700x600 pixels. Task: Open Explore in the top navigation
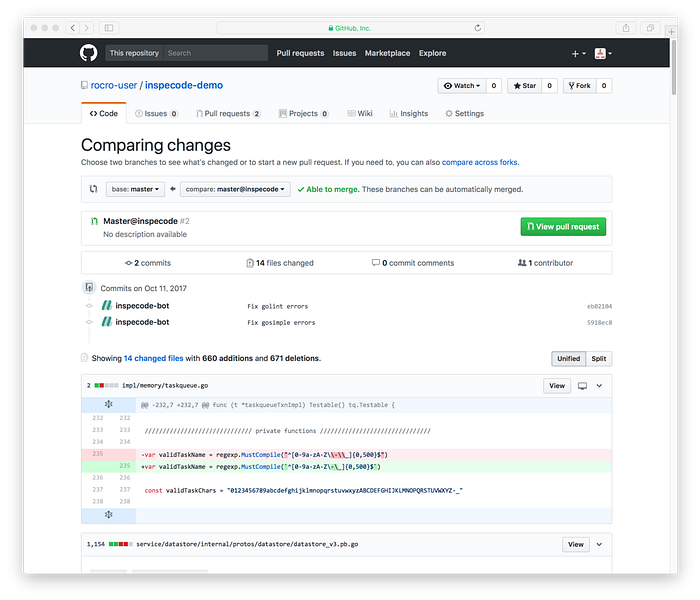[x=432, y=53]
